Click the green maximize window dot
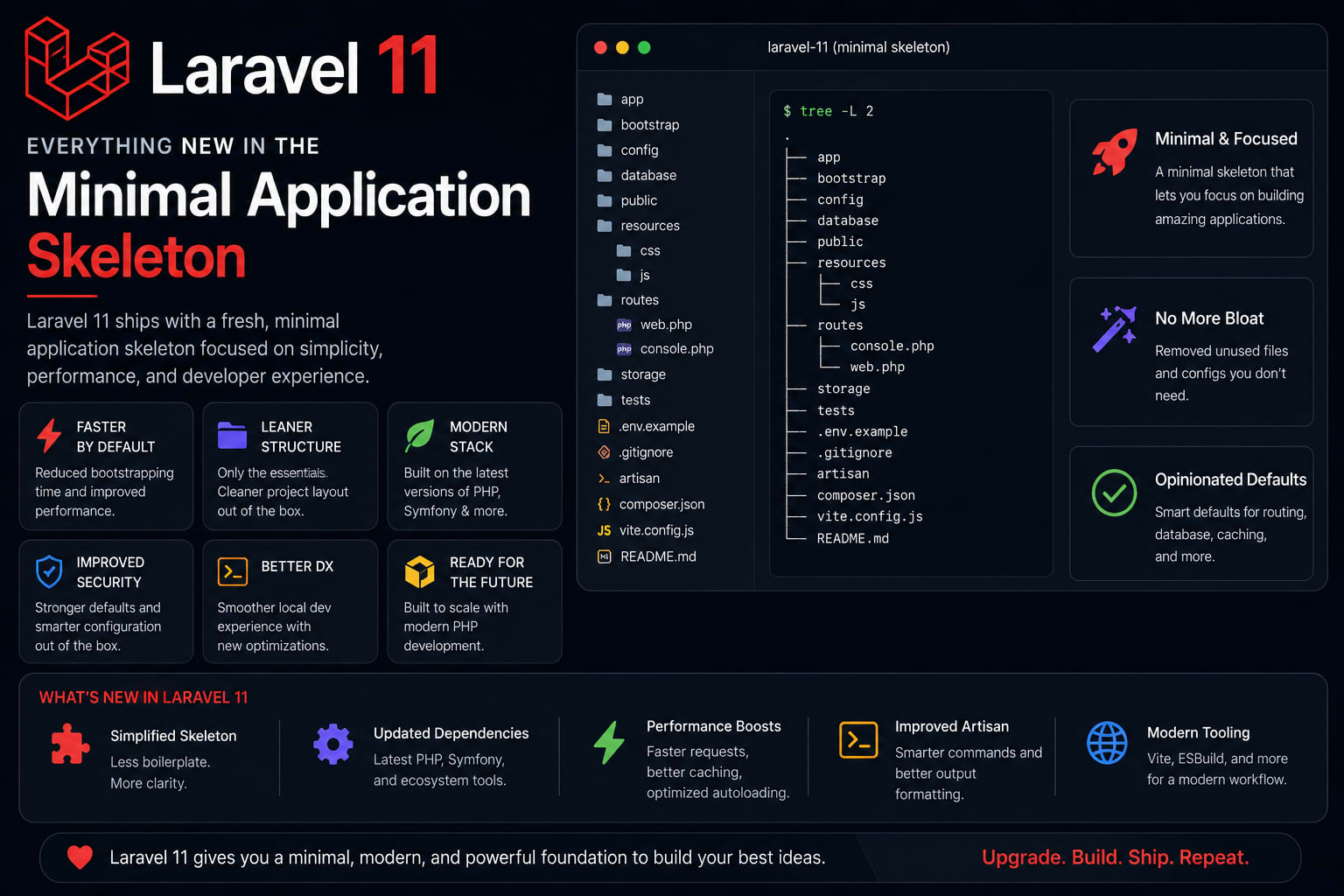 coord(644,48)
